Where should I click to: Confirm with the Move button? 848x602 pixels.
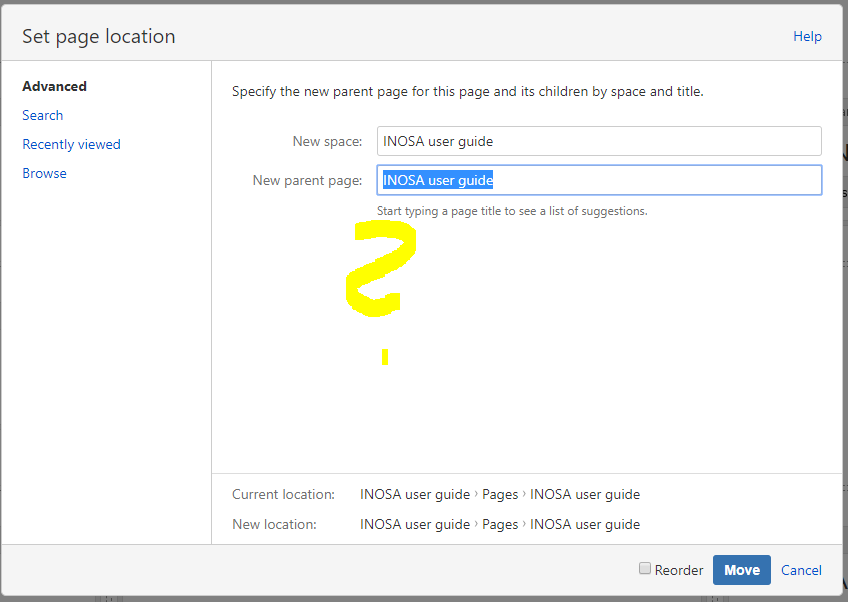click(x=741, y=570)
